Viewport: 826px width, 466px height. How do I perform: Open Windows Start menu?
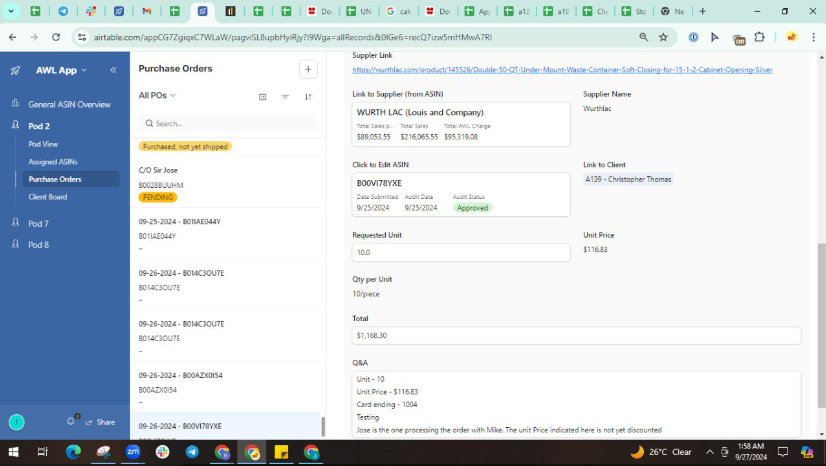(x=14, y=452)
